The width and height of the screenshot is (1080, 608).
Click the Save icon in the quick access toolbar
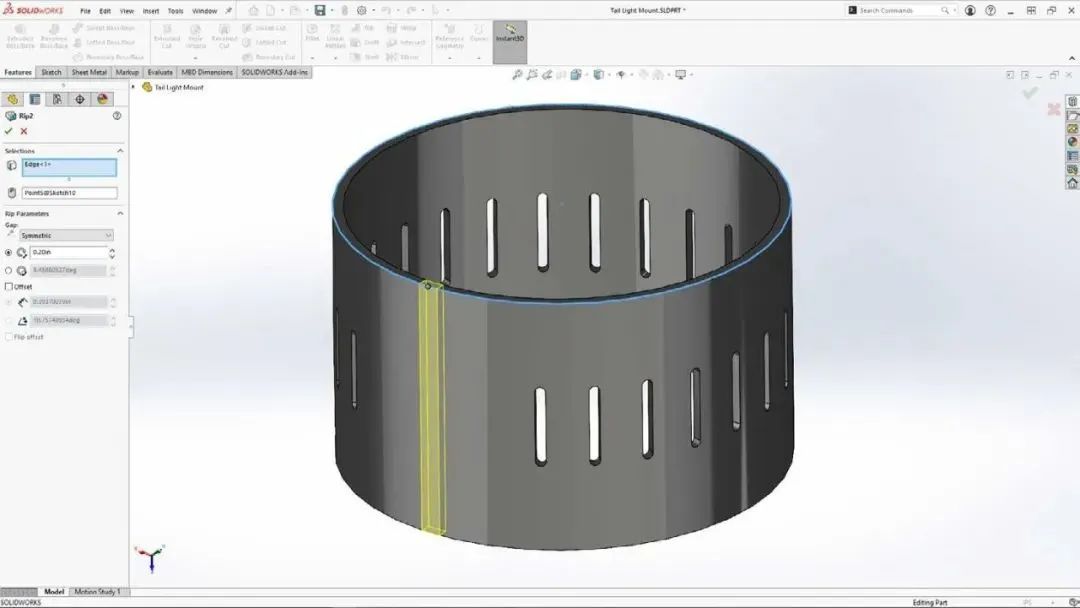pyautogui.click(x=319, y=9)
